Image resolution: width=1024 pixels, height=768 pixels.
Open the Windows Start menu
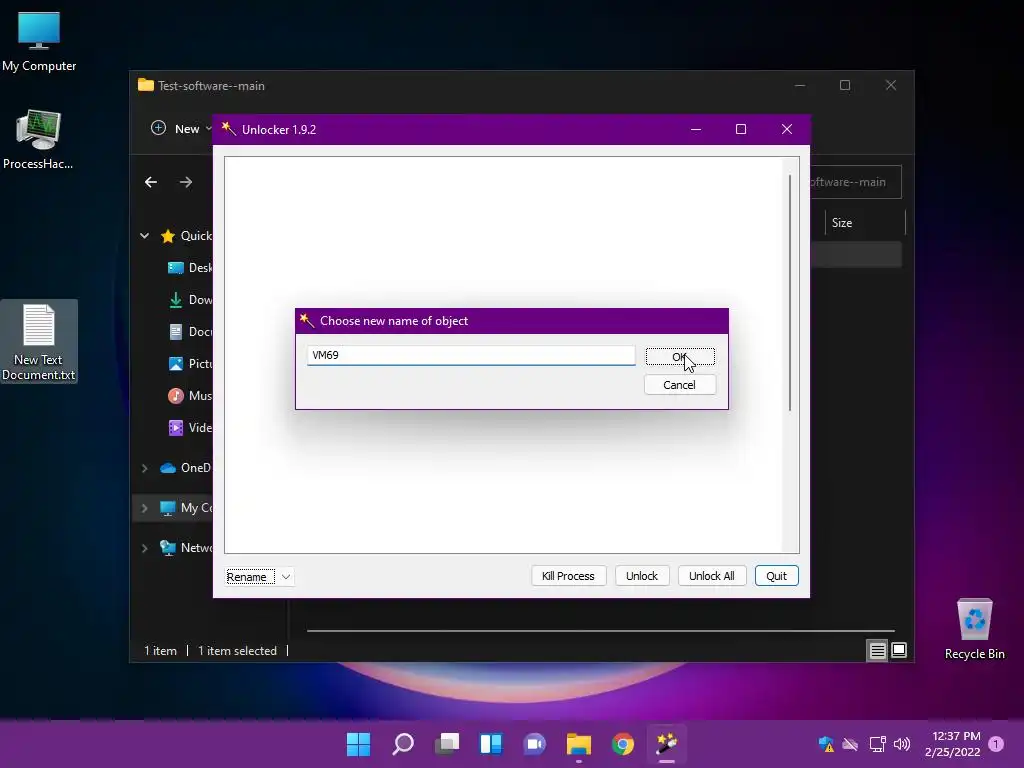coord(359,744)
